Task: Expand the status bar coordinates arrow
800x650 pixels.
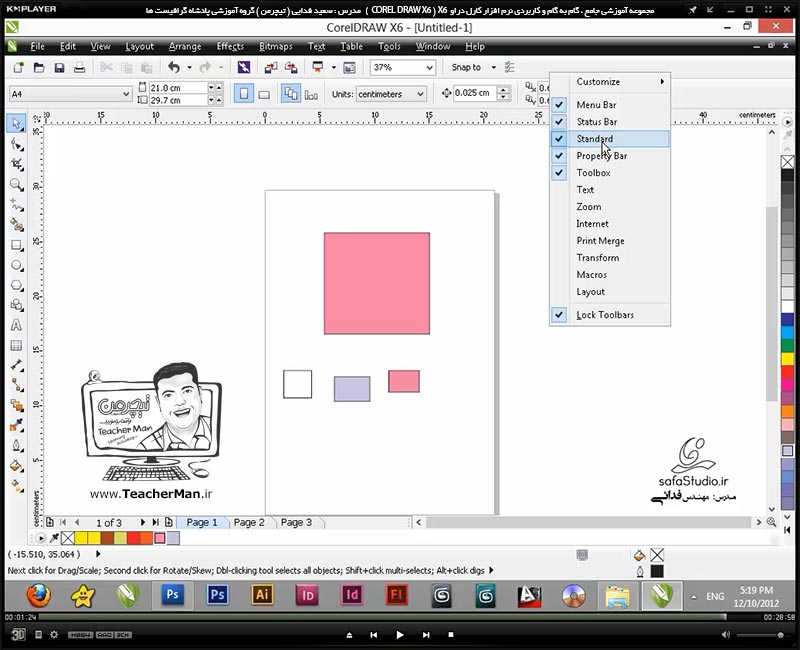Action: coord(98,554)
